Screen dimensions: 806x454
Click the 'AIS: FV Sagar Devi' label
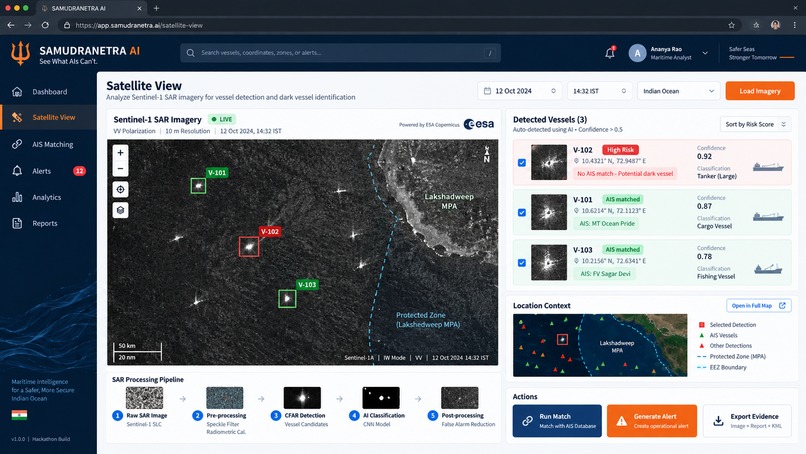pos(605,274)
